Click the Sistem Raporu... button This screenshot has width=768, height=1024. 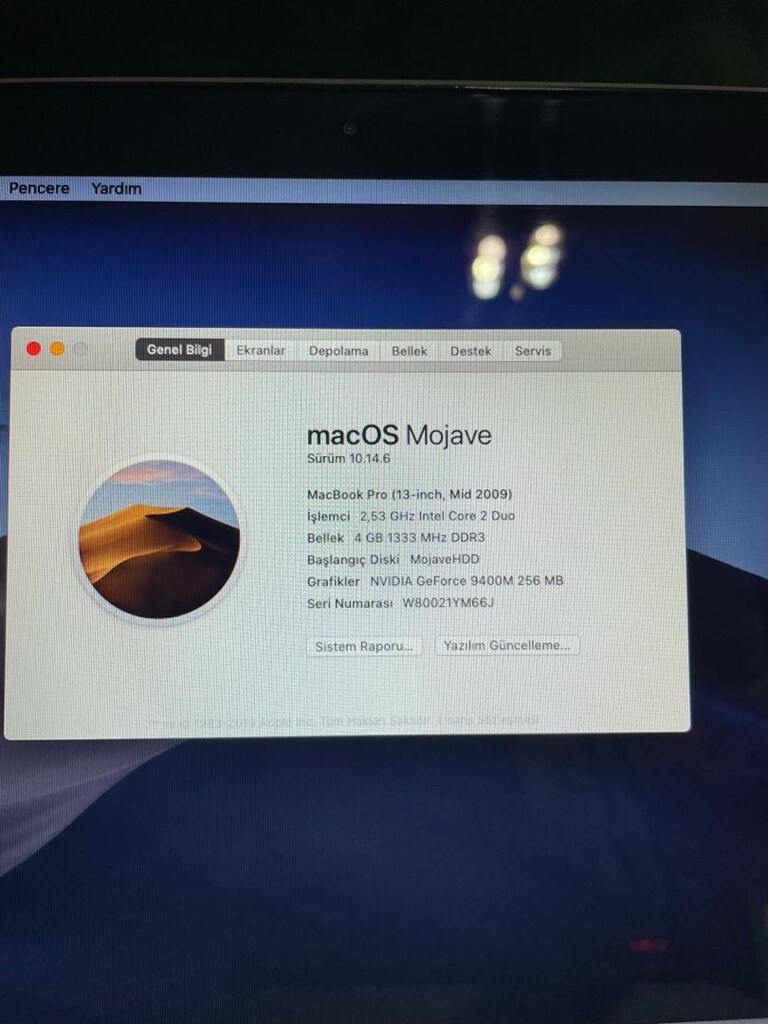pos(364,646)
